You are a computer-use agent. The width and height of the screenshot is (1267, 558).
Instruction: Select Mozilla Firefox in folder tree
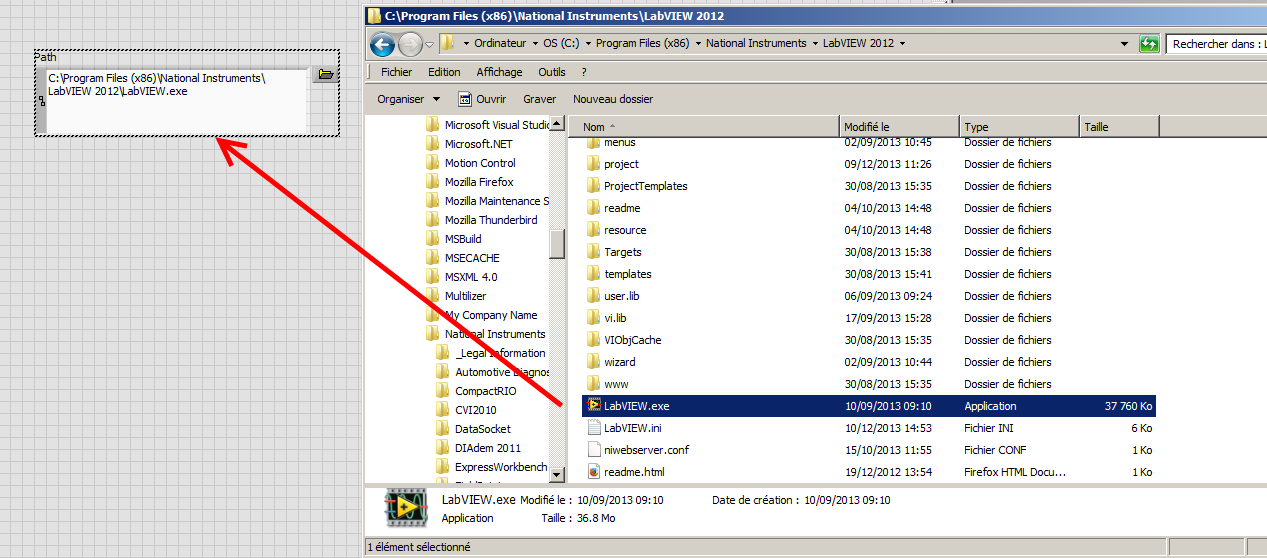click(479, 182)
